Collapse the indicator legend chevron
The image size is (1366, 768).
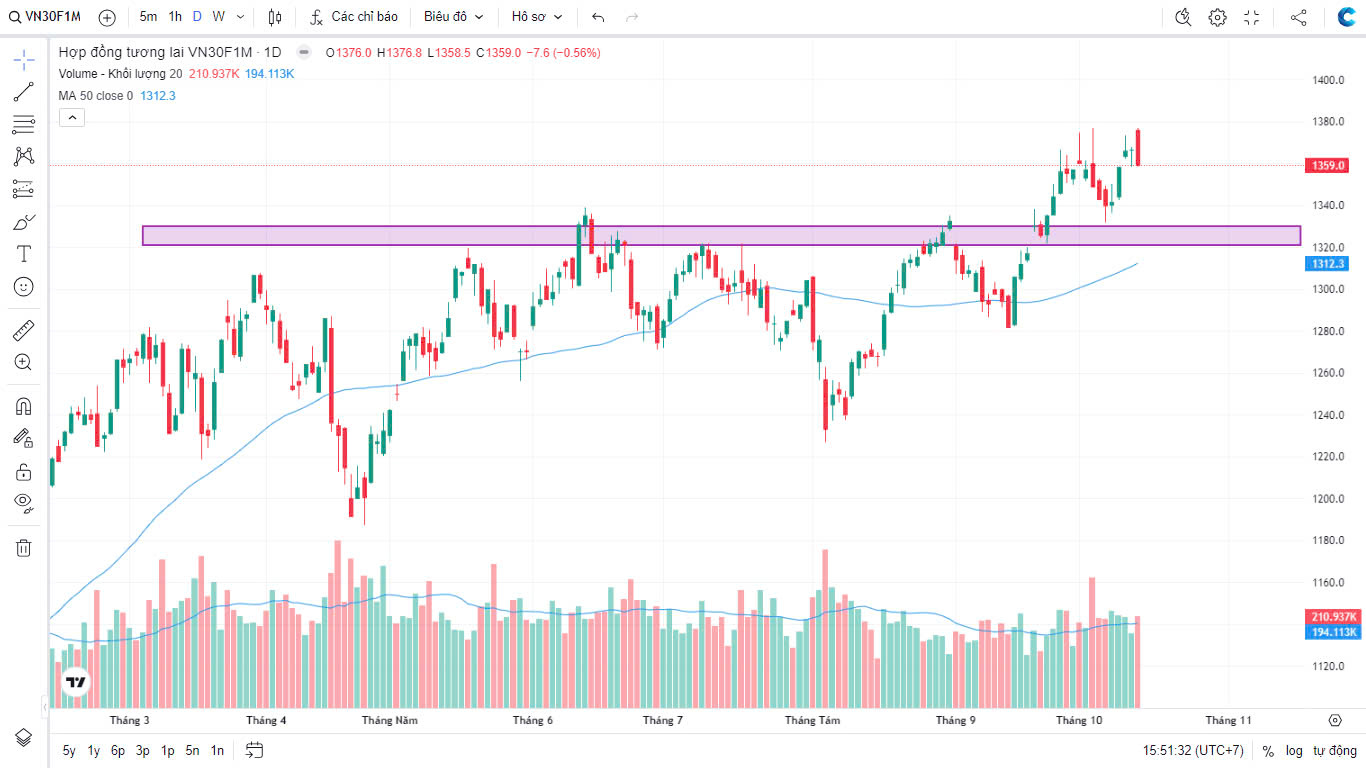72,118
